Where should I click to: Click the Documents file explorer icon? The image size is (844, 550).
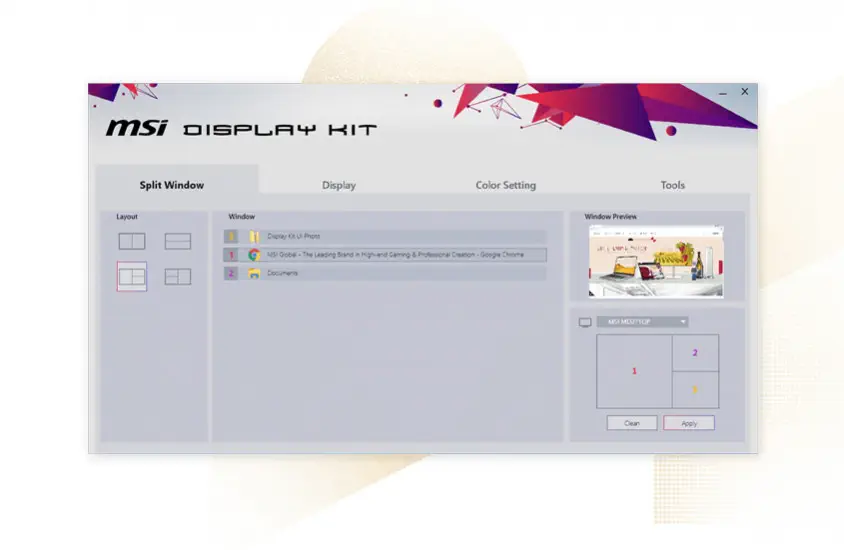(254, 273)
